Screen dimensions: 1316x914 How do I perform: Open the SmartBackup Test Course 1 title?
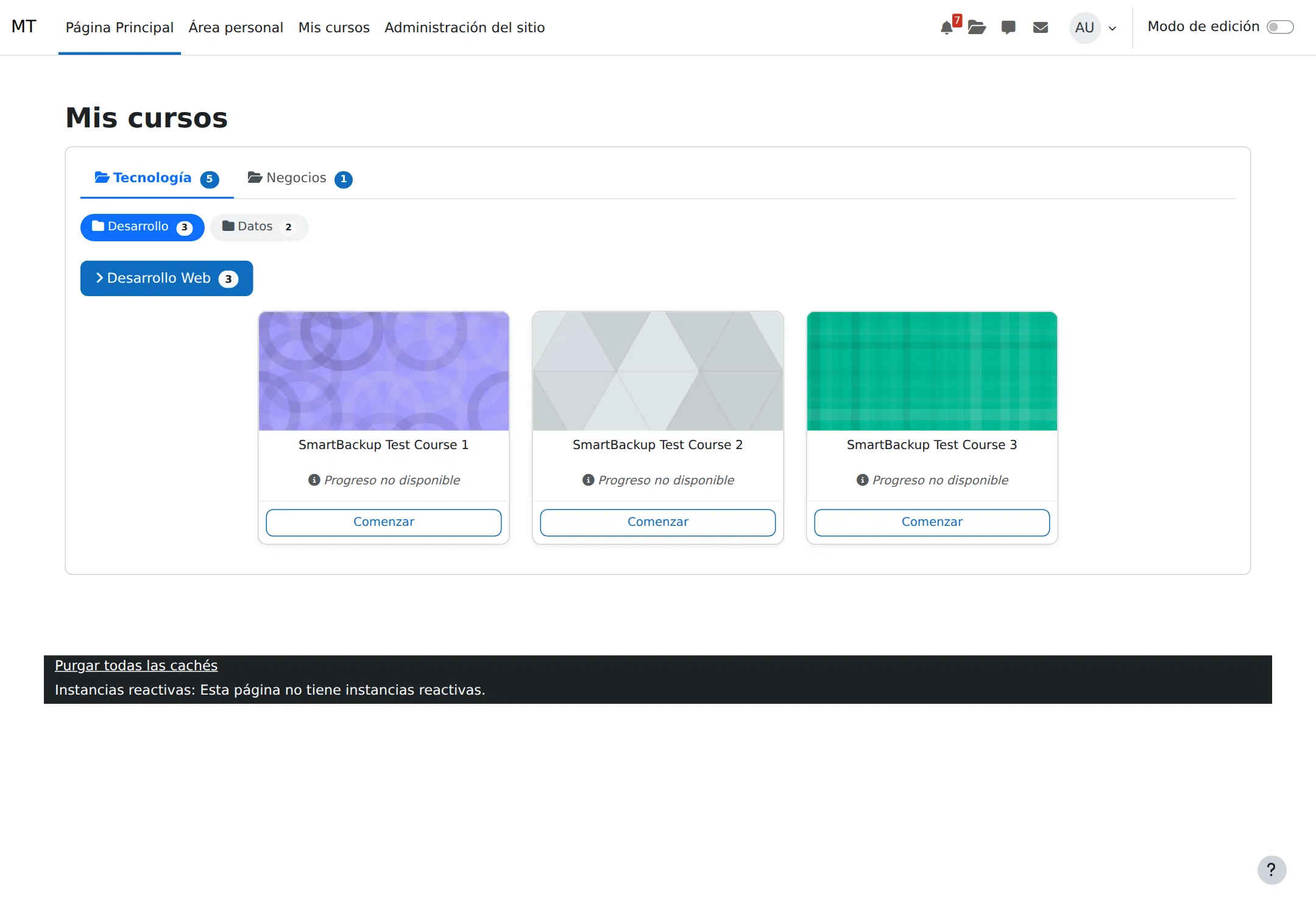point(384,445)
